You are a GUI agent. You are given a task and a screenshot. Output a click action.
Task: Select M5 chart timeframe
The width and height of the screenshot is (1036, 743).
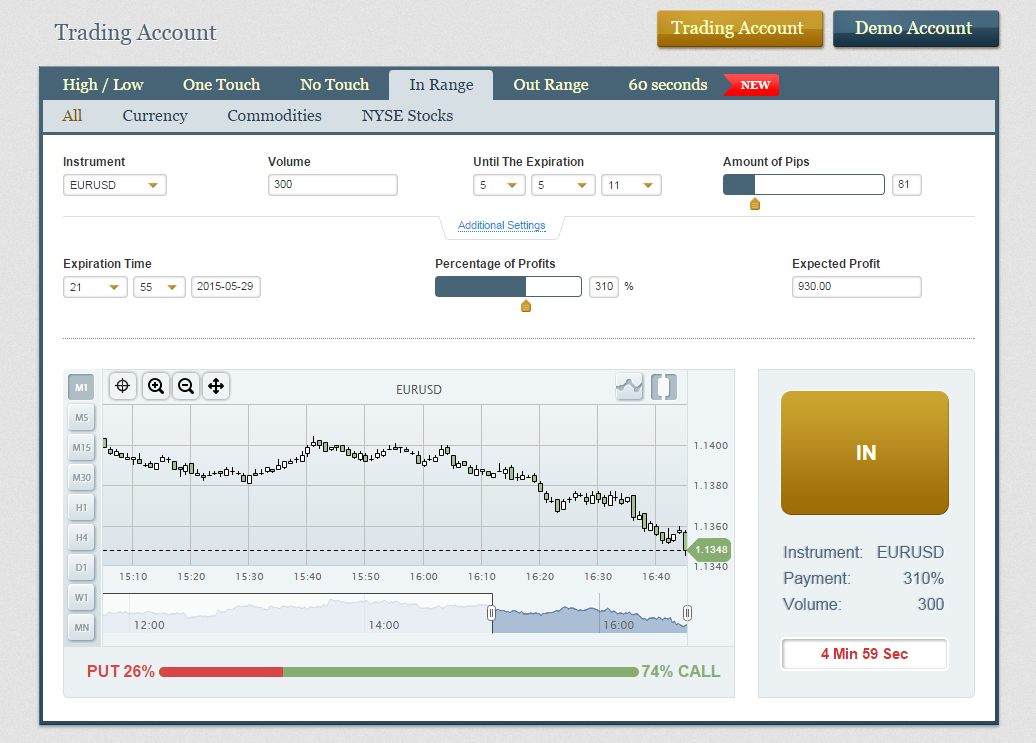click(81, 417)
